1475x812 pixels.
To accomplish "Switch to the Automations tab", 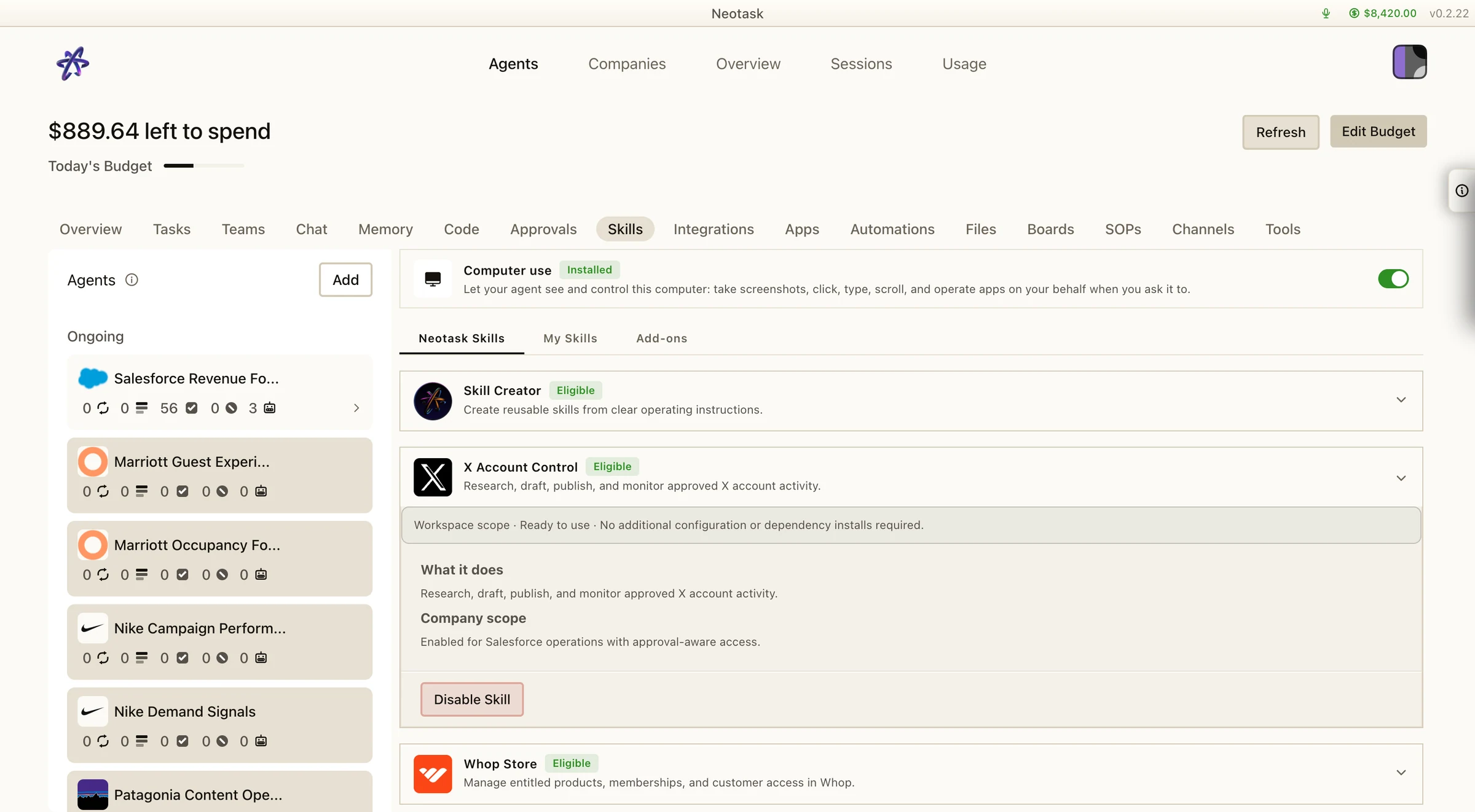I will coord(892,229).
